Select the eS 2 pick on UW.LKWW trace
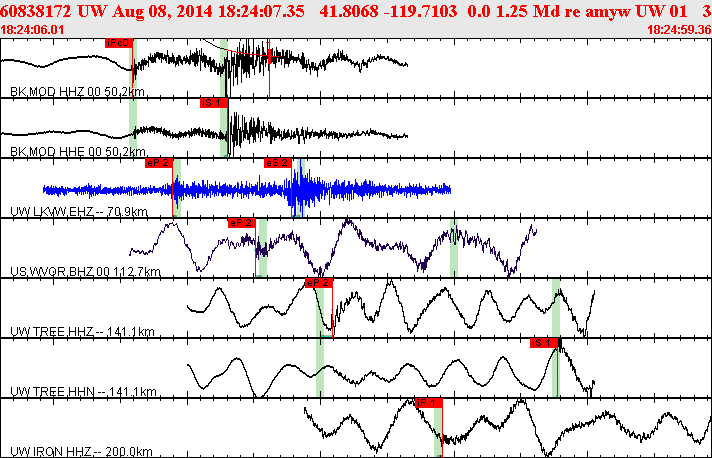The image size is (712, 458). (x=277, y=162)
